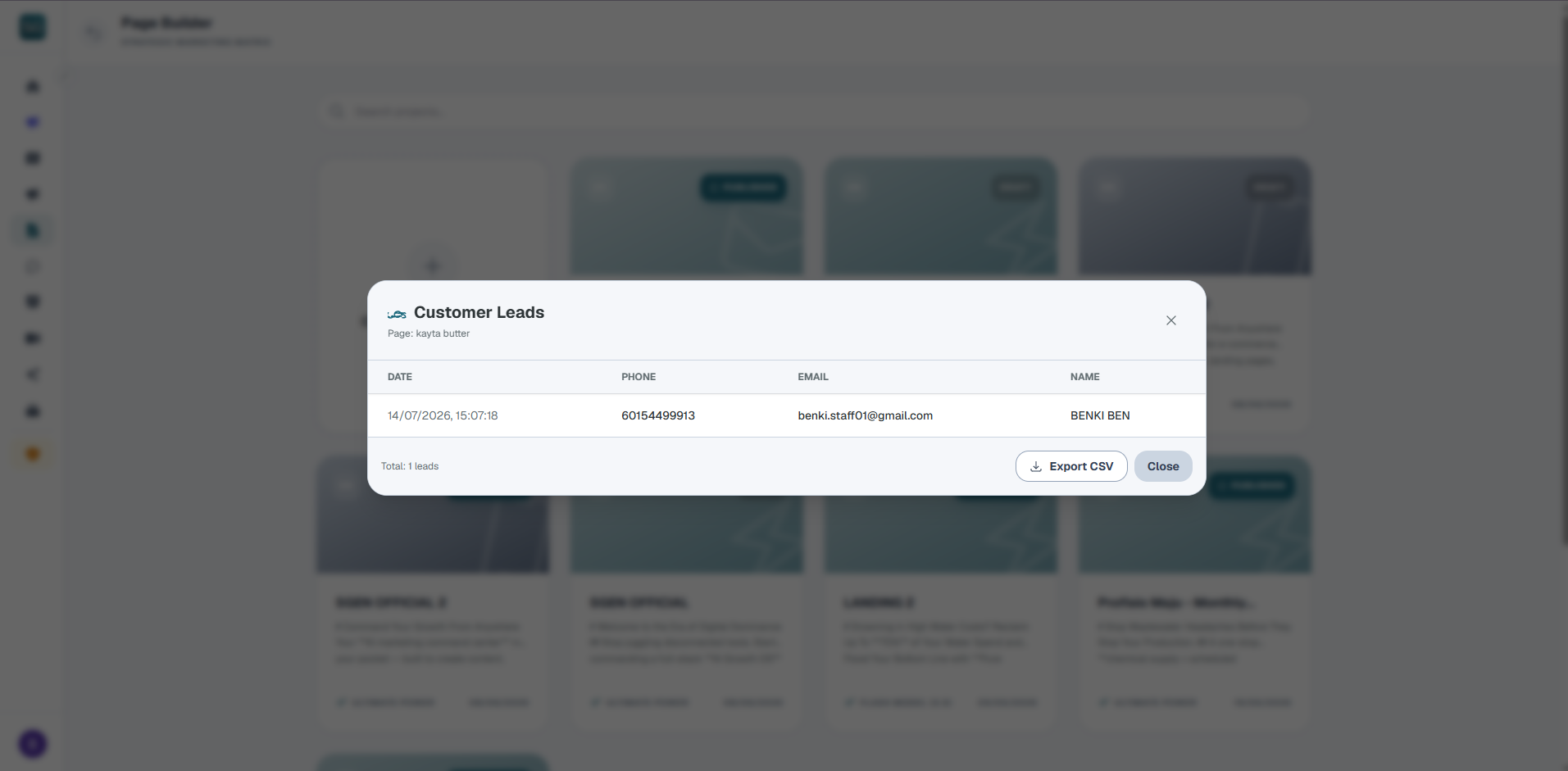The image size is (1568, 771).
Task: Select the PHONE column header
Action: pos(639,377)
